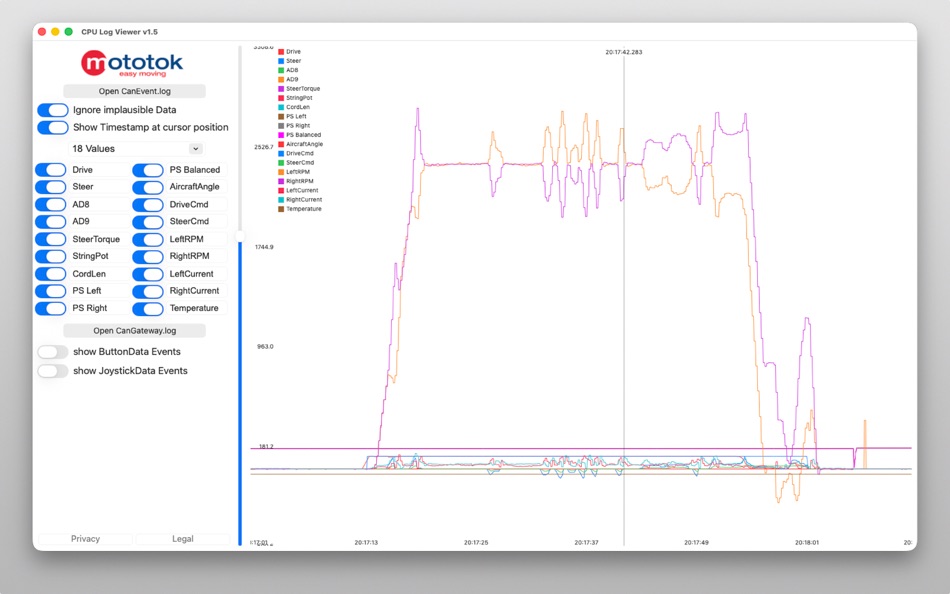
Task: Click the red Drive legend color square
Action: (283, 51)
